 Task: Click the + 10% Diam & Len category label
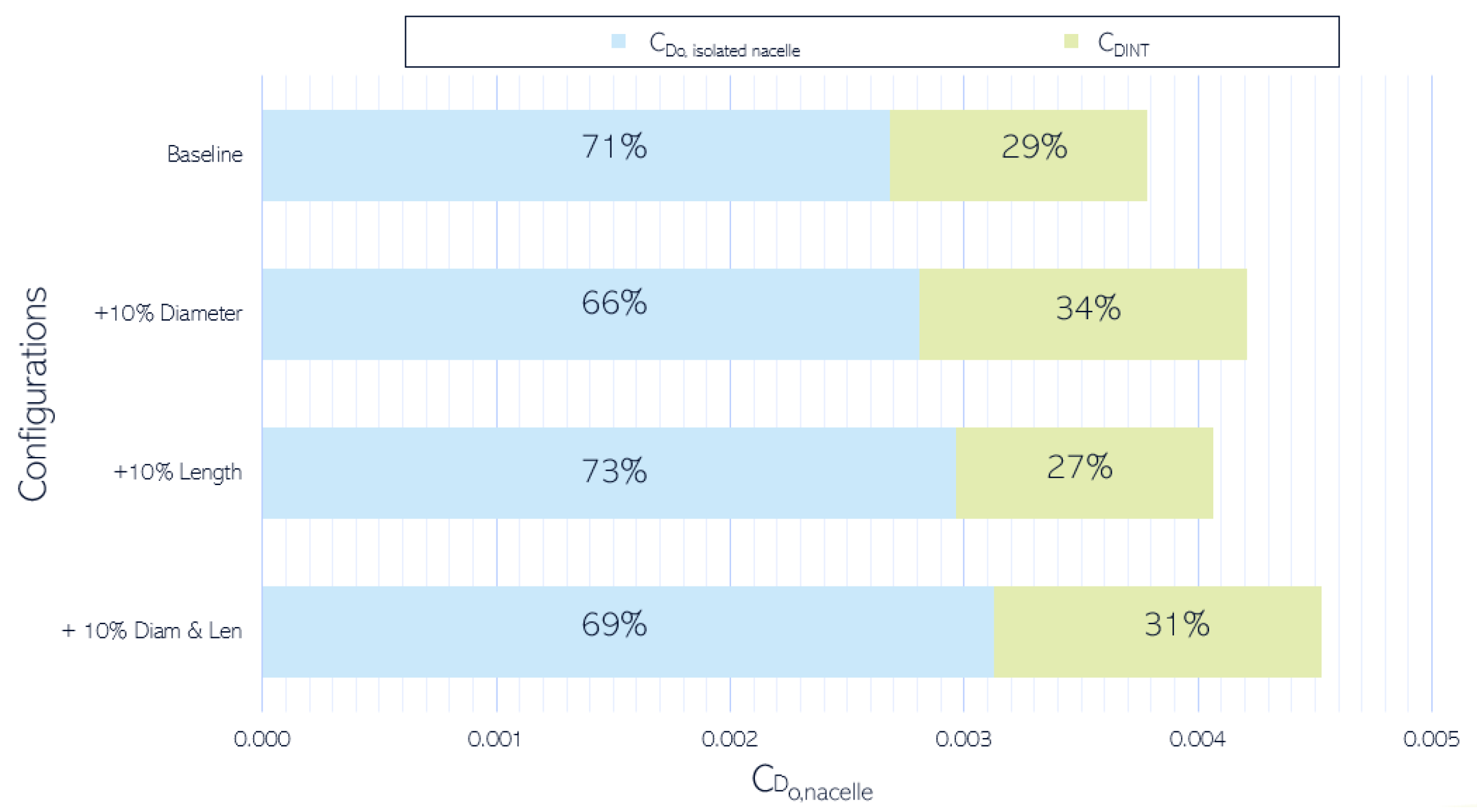point(152,631)
